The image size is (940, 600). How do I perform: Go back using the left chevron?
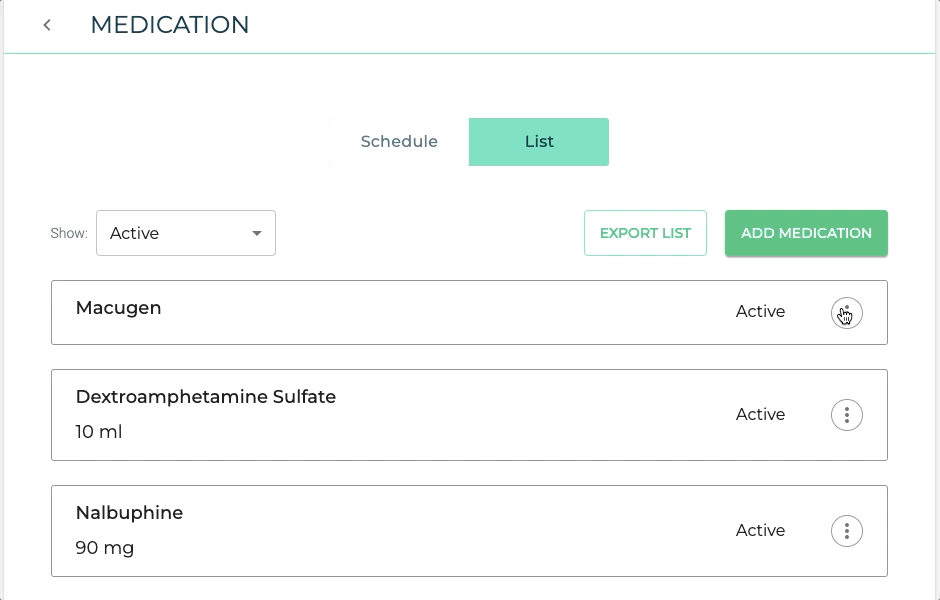[x=47, y=25]
